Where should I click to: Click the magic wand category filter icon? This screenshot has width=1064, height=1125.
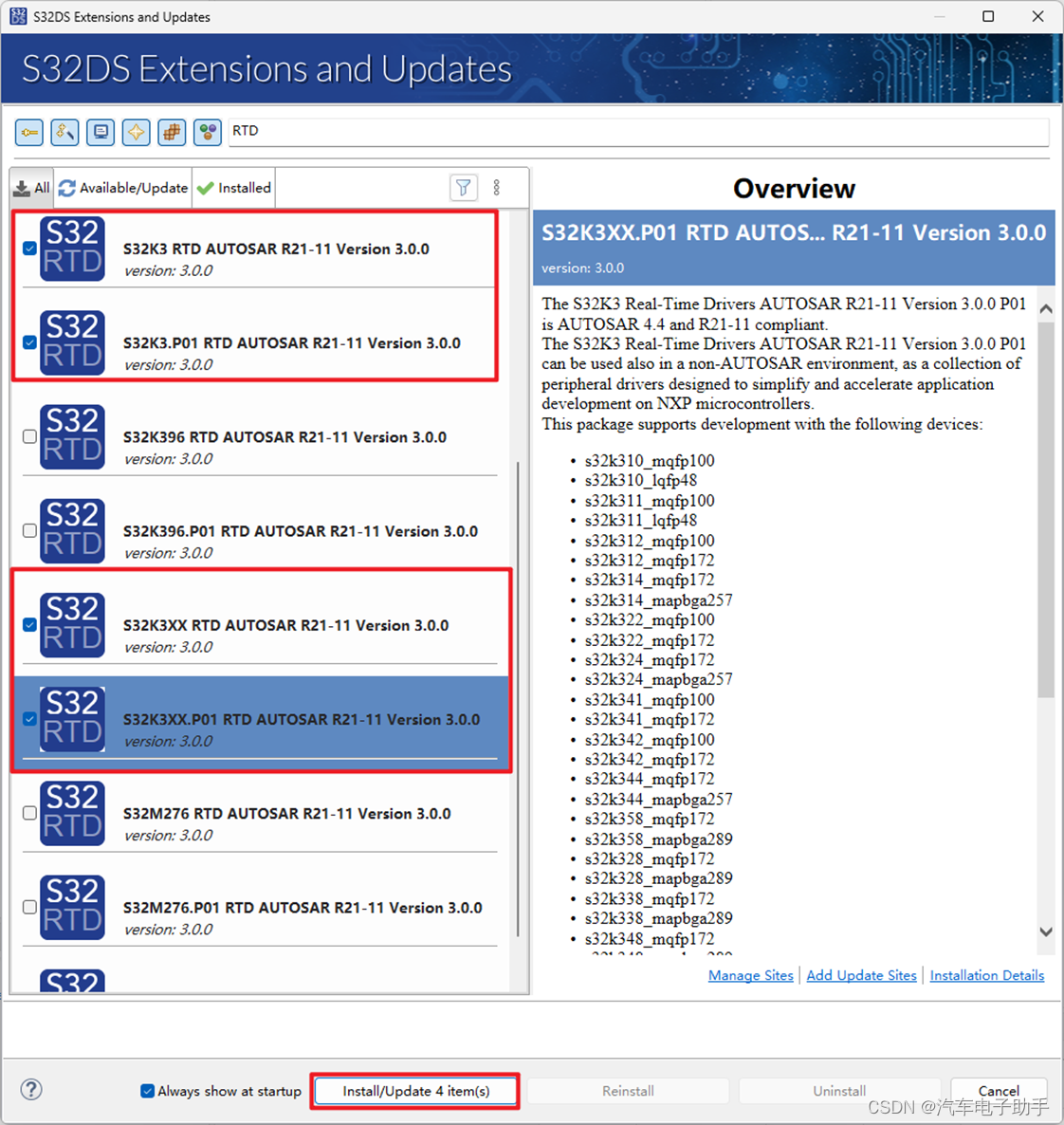point(64,132)
